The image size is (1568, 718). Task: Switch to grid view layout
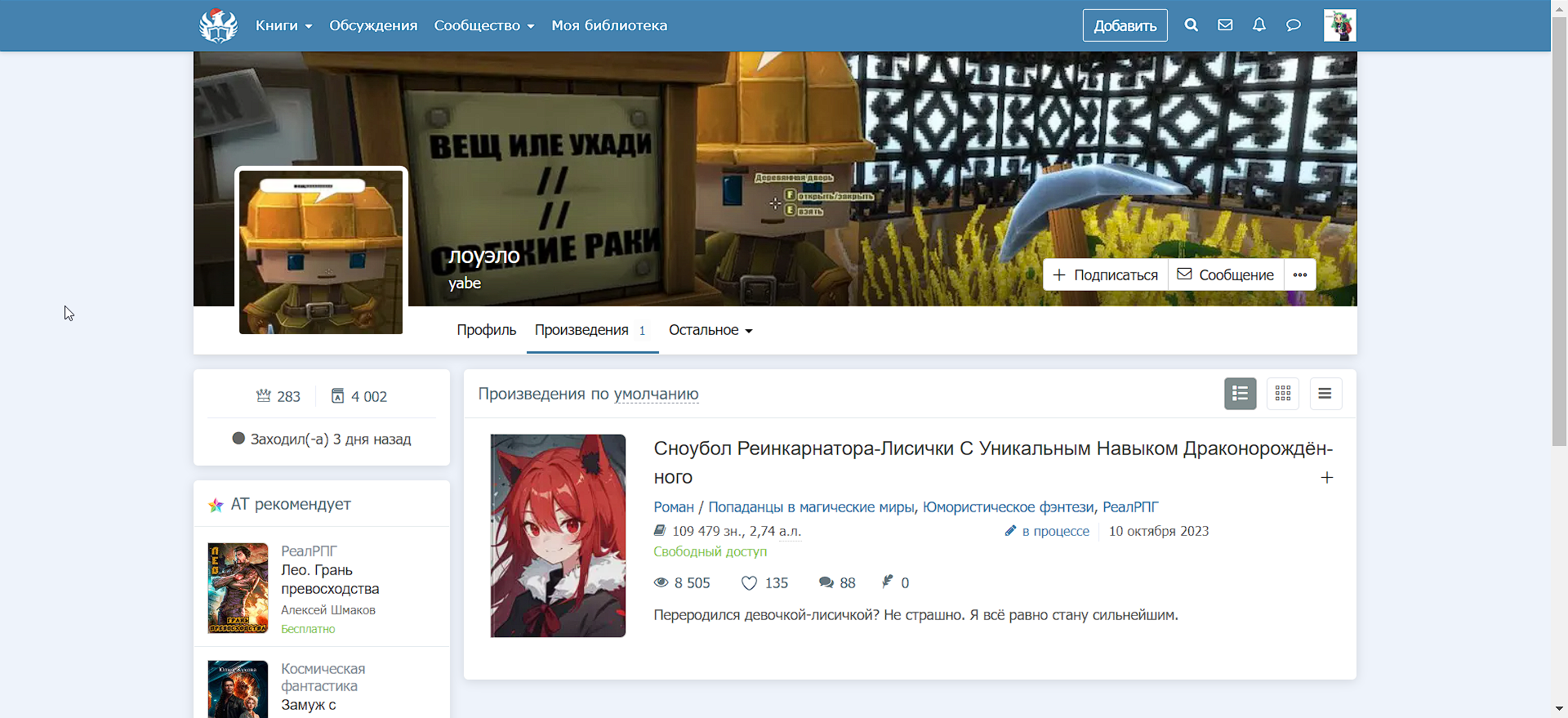pos(1283,394)
